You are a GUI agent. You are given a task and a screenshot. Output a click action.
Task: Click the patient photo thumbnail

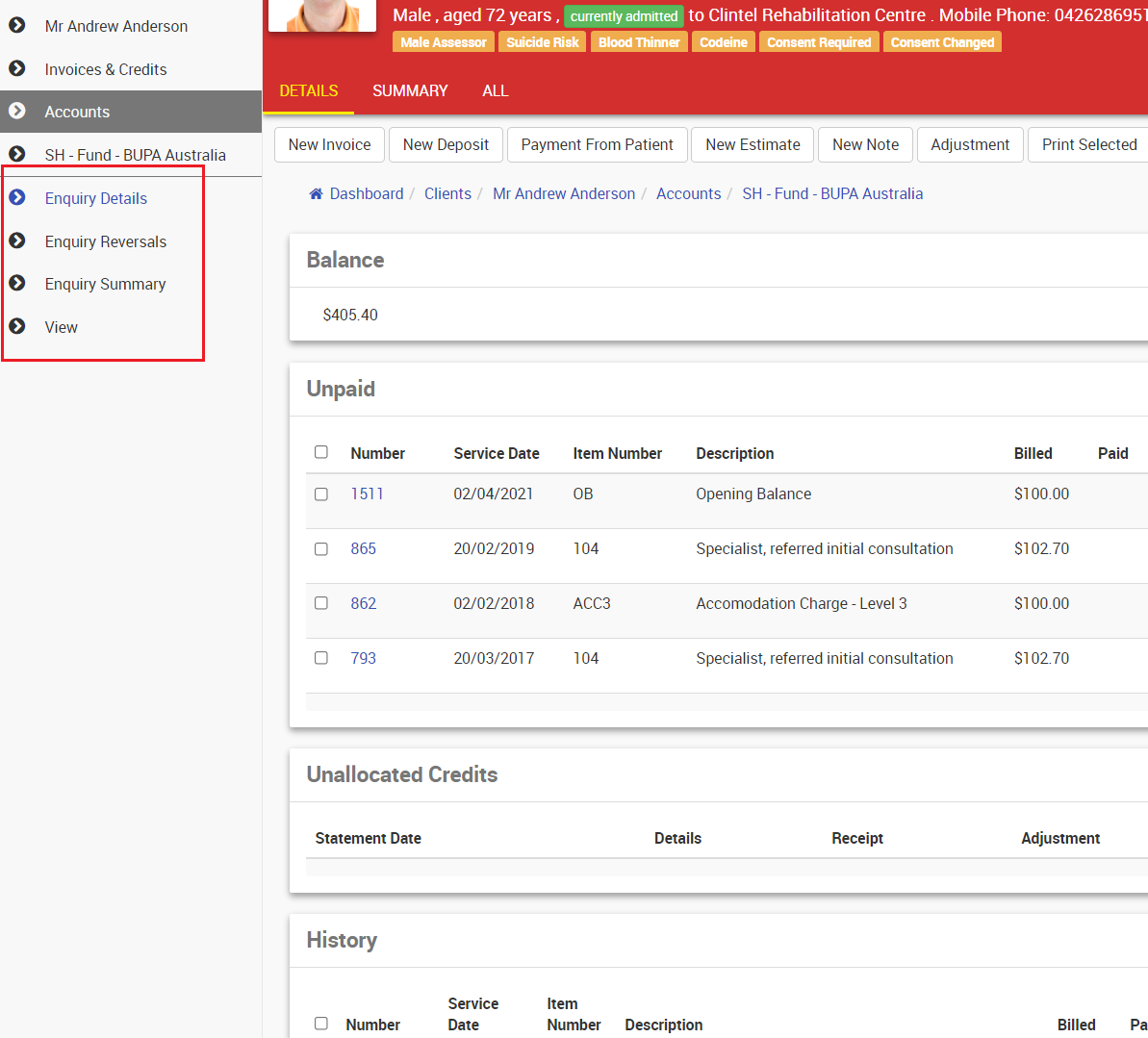point(322,14)
